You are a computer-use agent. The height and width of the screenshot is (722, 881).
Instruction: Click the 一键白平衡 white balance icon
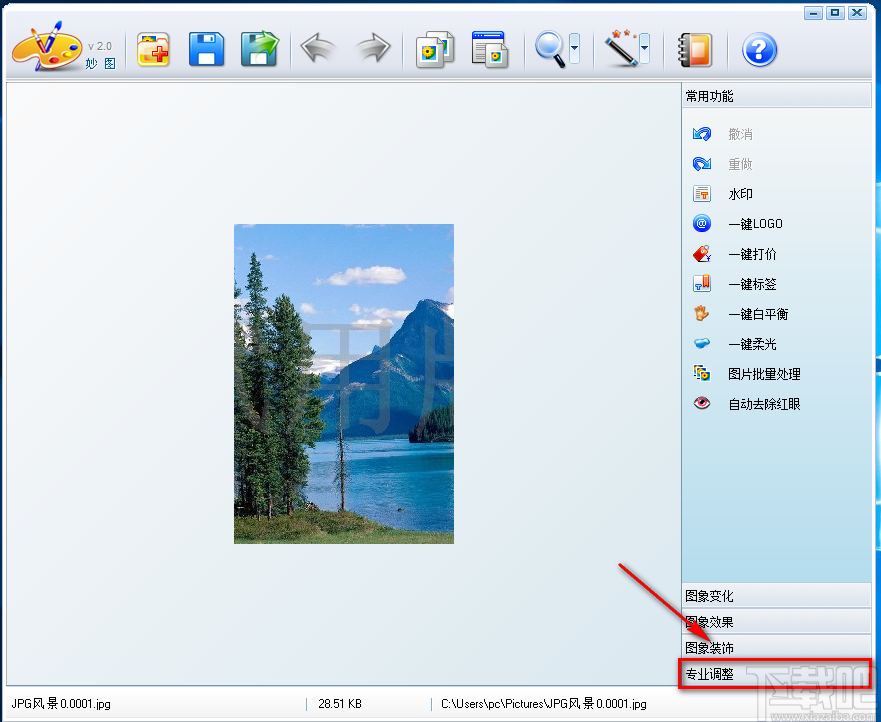(x=701, y=314)
